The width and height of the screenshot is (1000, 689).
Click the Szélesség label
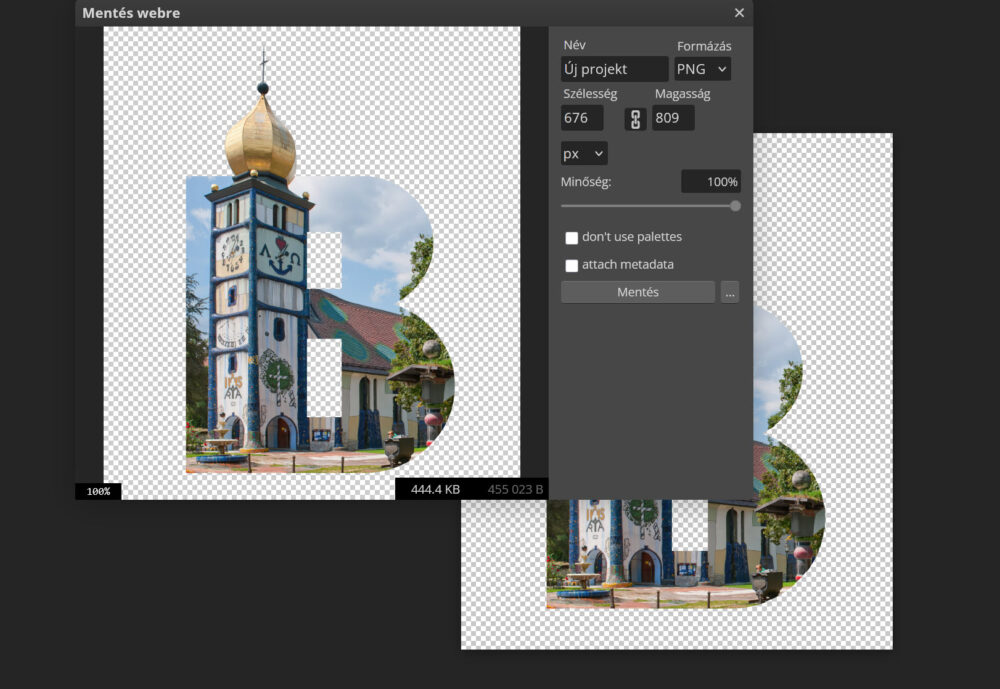coord(590,94)
